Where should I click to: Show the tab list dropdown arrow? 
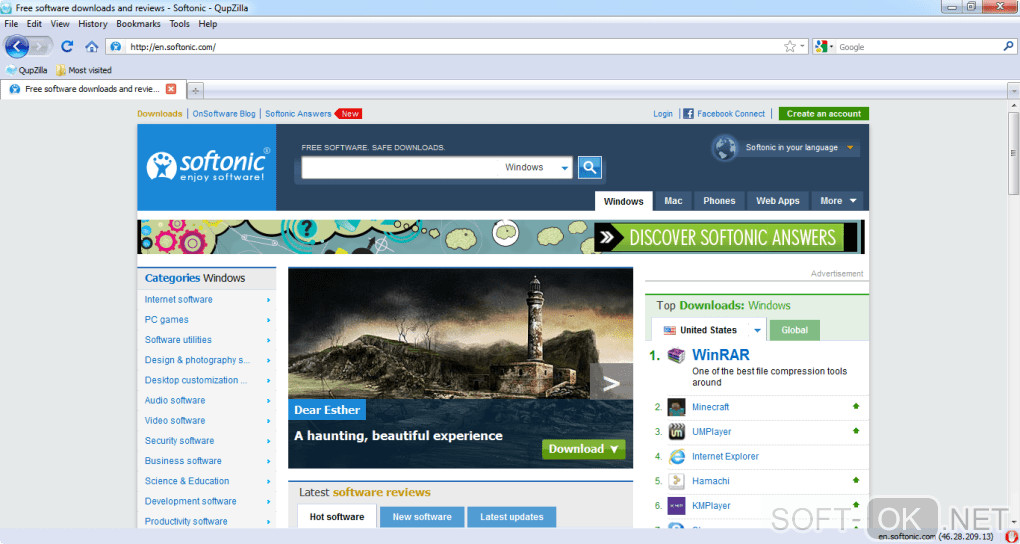coord(1013,90)
